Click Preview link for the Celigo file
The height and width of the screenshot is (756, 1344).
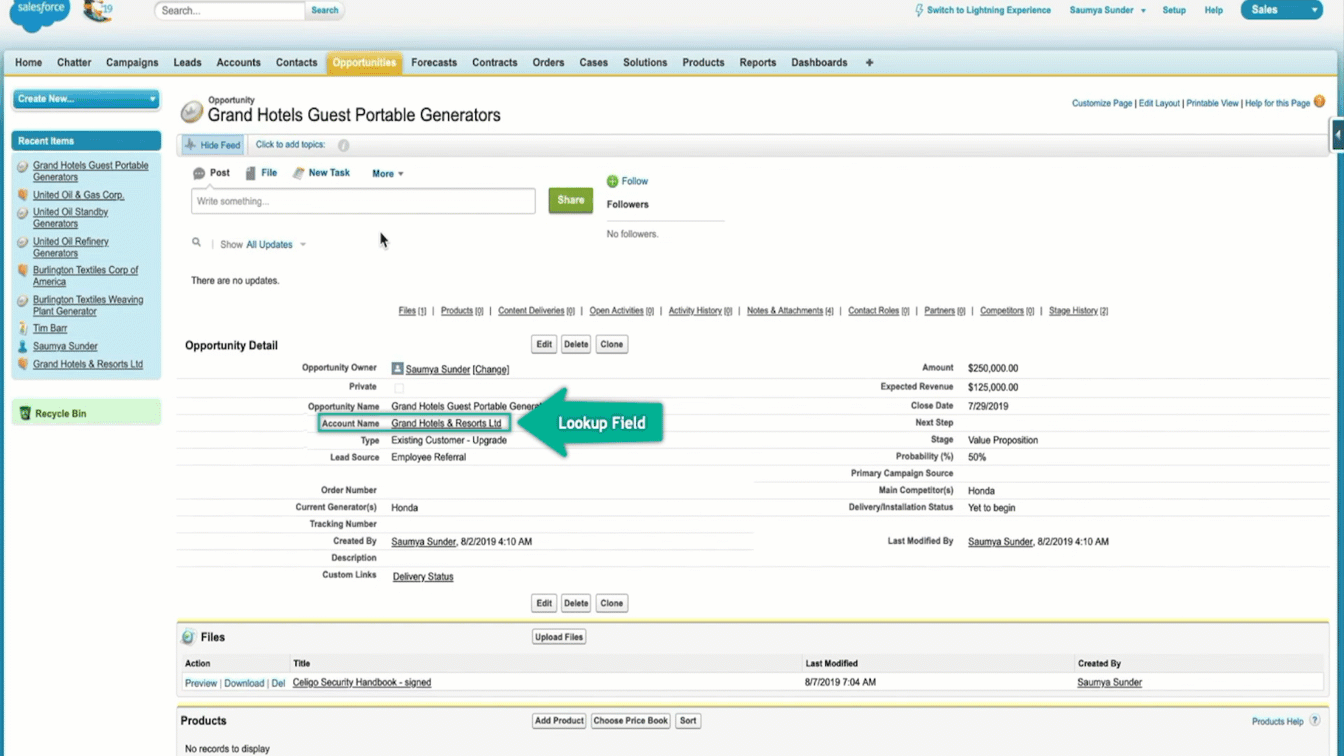(x=200, y=683)
